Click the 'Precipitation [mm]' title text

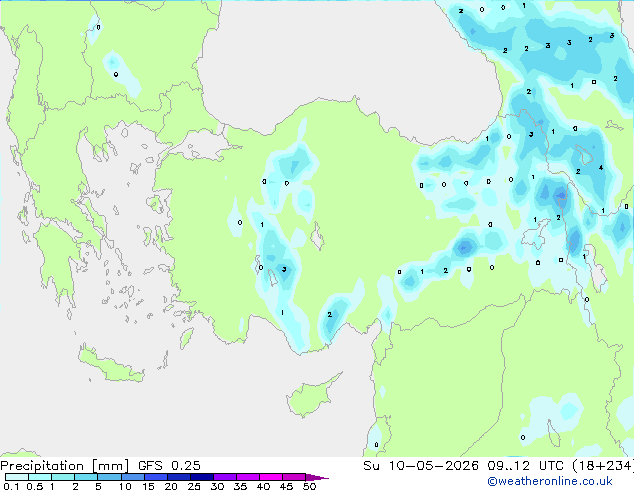point(65,466)
